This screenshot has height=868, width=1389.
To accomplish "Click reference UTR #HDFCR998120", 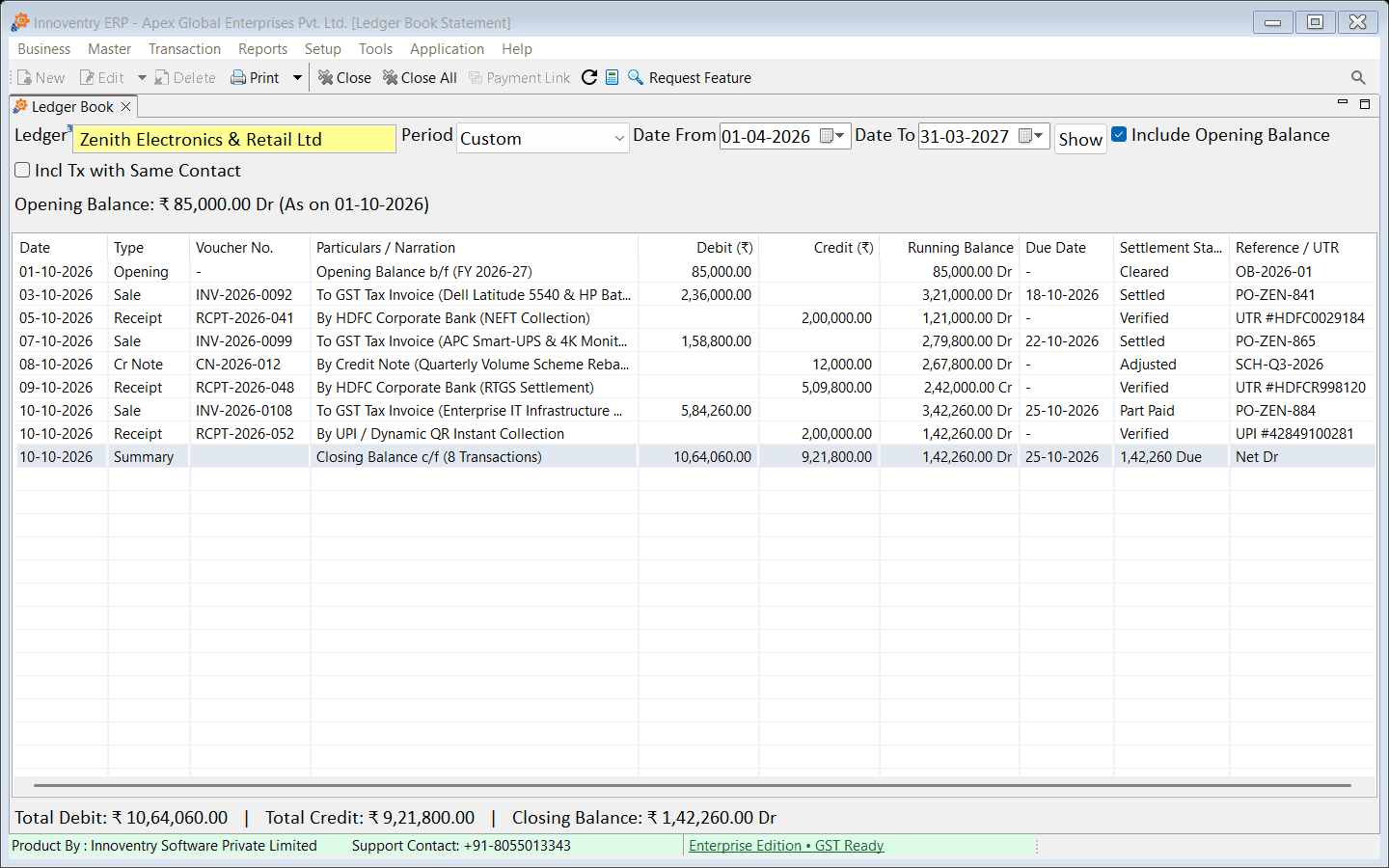I will click(1302, 388).
